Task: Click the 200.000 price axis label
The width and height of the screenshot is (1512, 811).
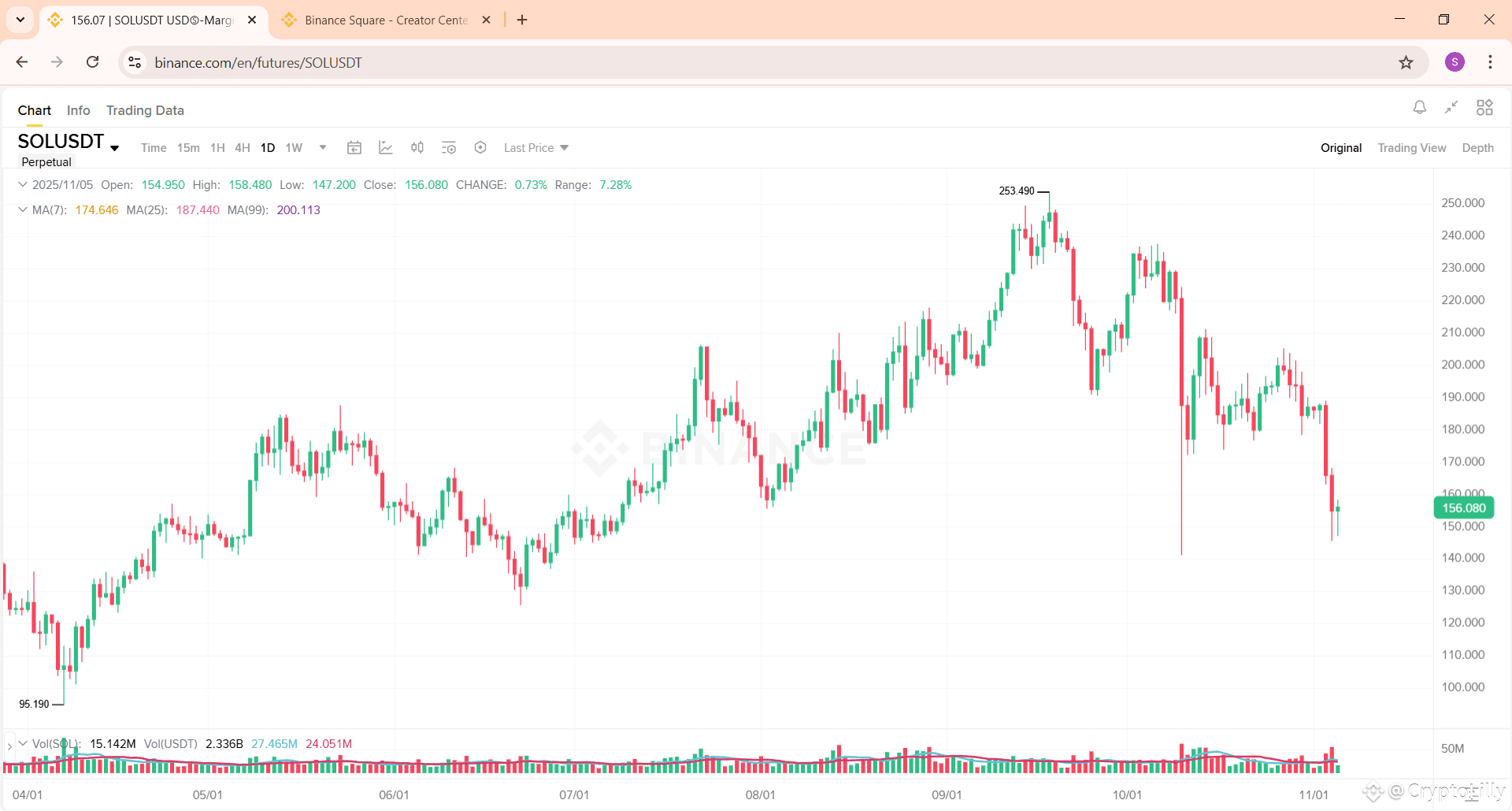Action: click(1462, 364)
